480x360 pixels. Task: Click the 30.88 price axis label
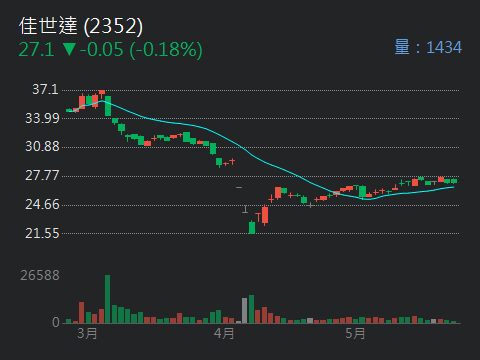tap(42, 146)
